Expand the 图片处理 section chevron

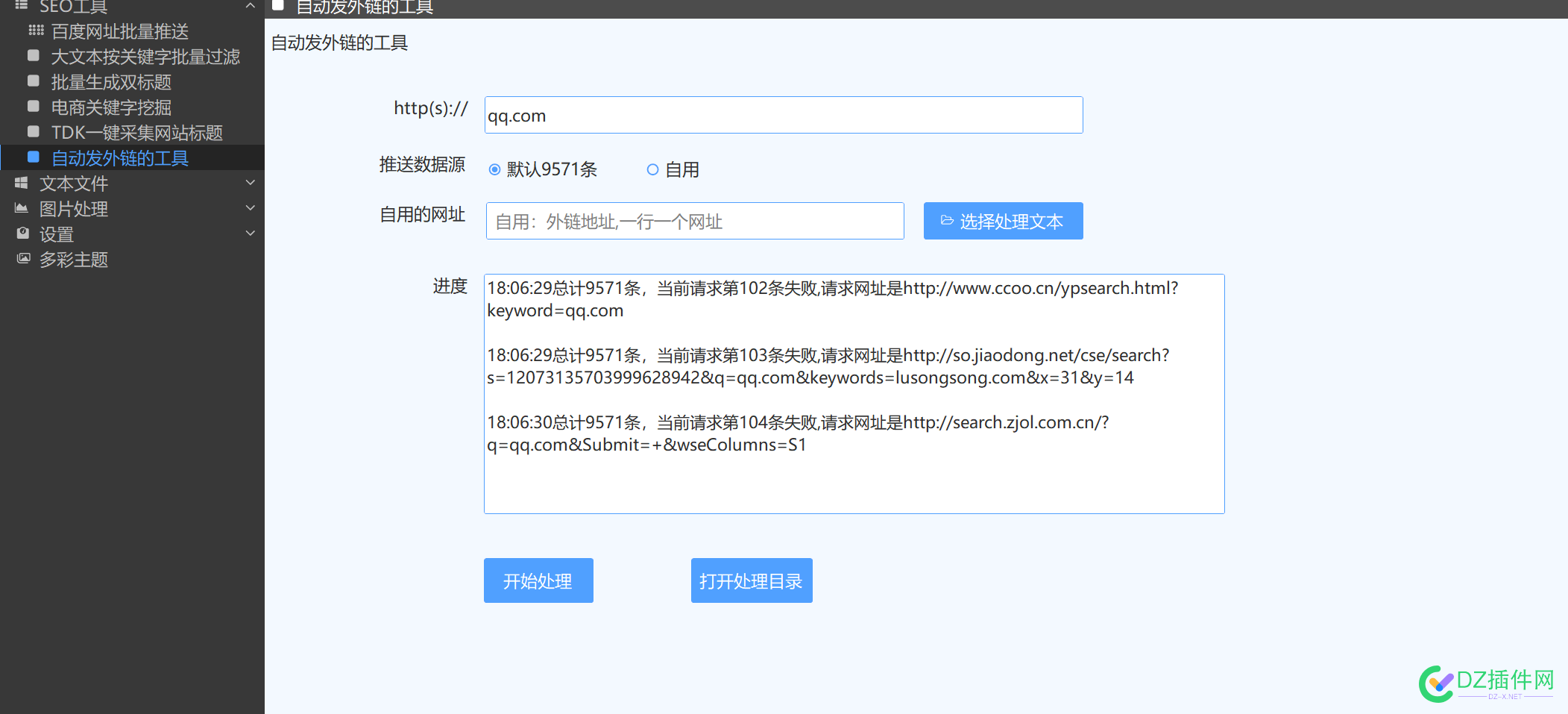(251, 208)
